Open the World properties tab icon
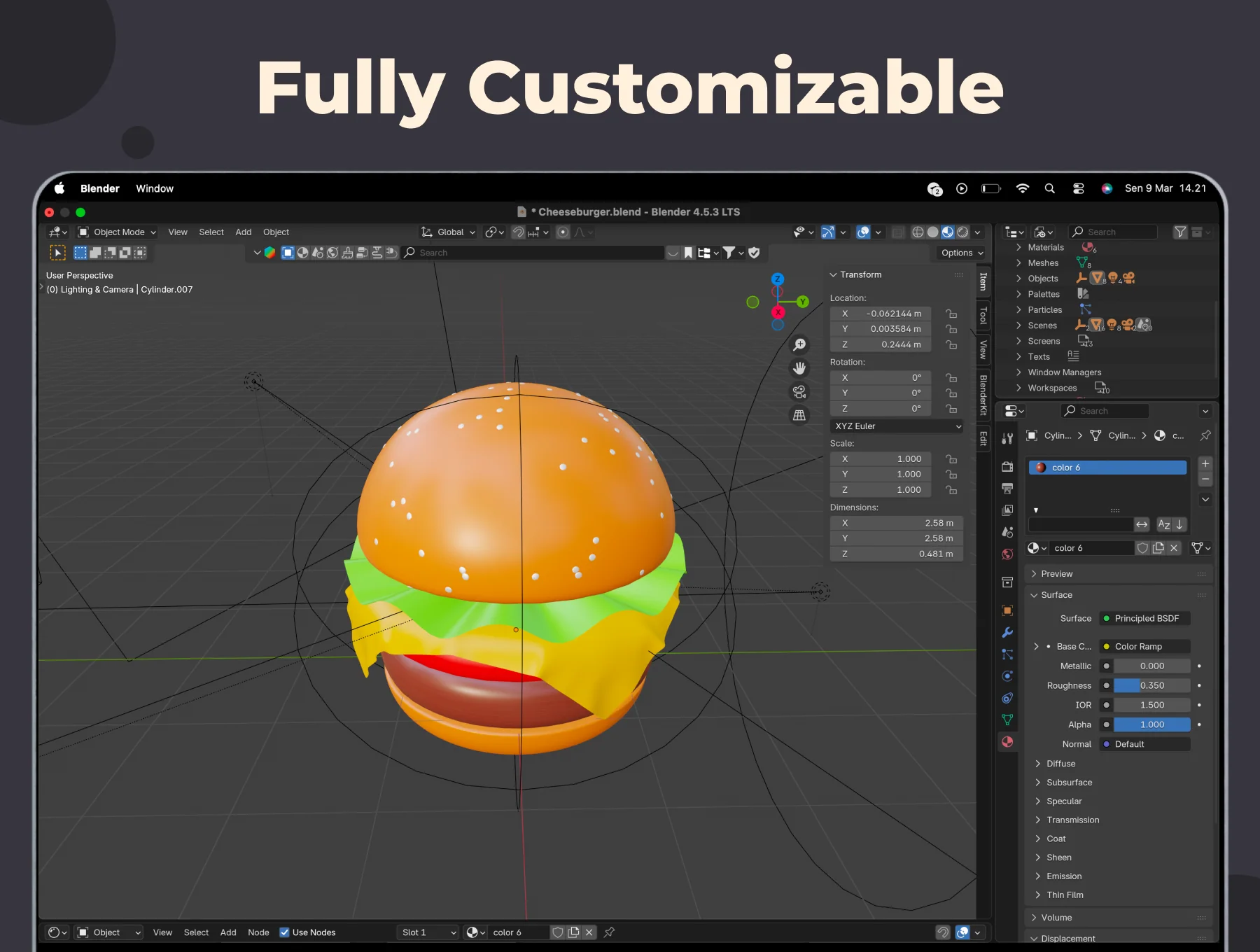This screenshot has height=952, width=1260. 1007,554
